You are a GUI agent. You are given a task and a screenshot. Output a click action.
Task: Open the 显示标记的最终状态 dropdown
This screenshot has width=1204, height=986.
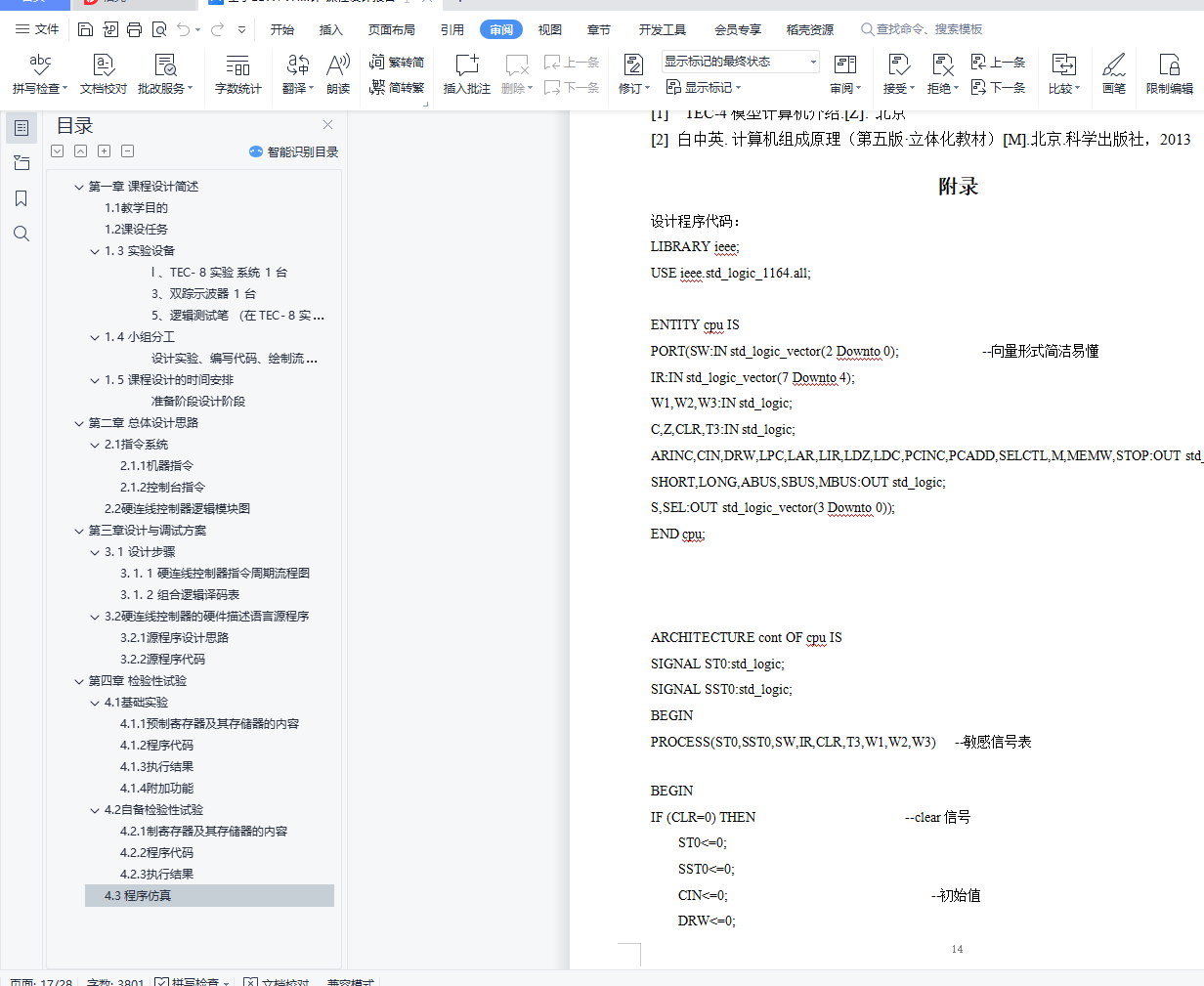point(741,62)
